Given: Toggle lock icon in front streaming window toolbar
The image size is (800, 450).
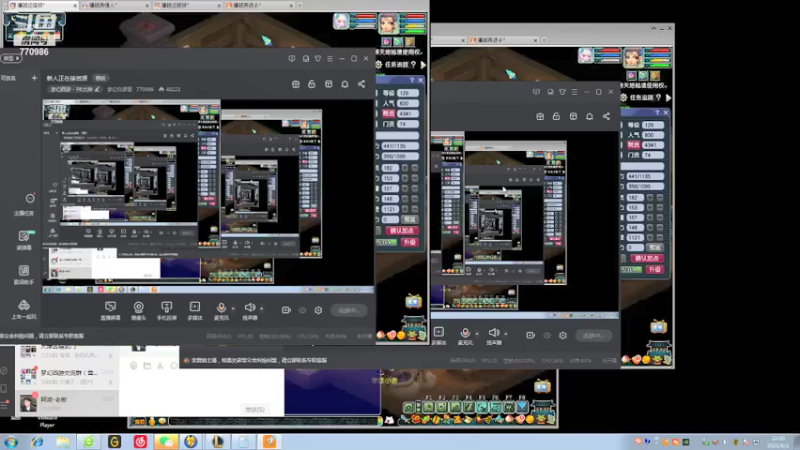Looking at the screenshot, I should point(312,84).
